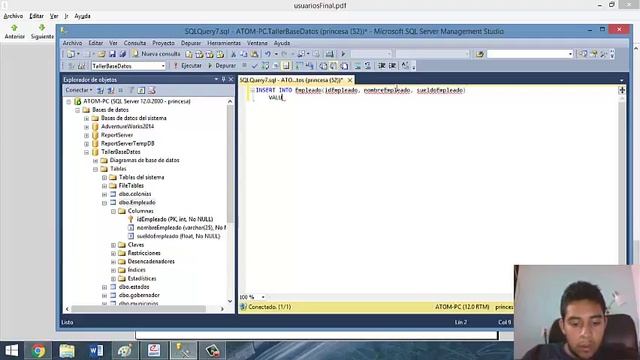Viewport: 640px width, 360px height.
Task: Expand the Desencadenadores folder
Action: click(113, 262)
